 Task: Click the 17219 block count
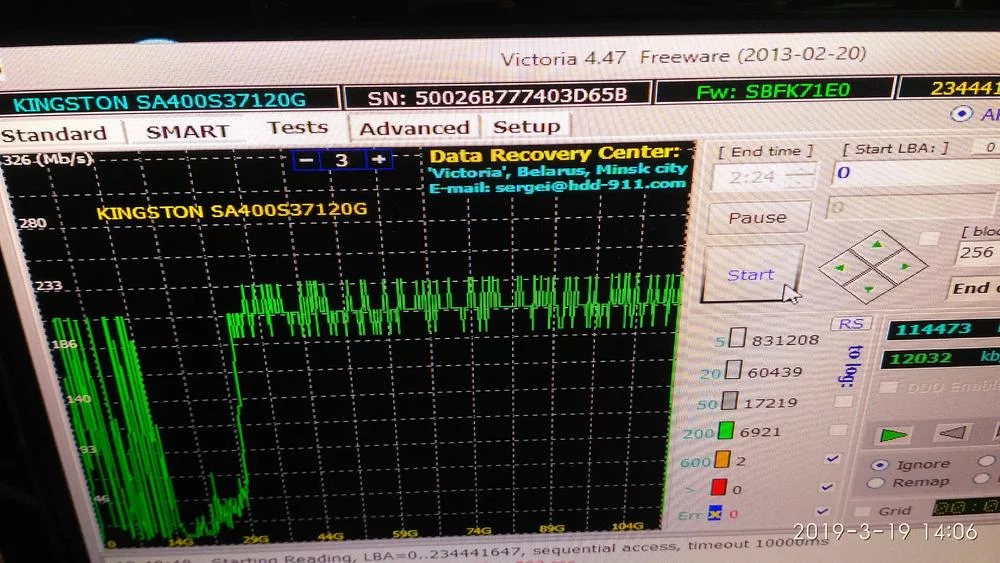click(x=770, y=402)
